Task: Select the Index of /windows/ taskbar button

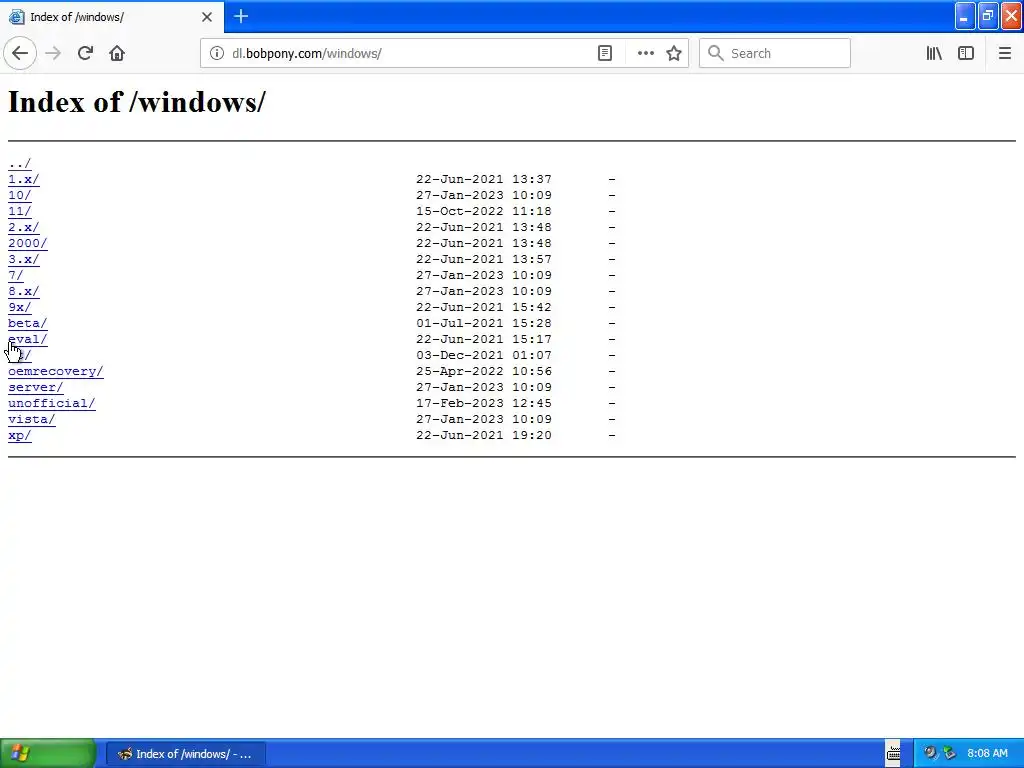Action: point(186,754)
